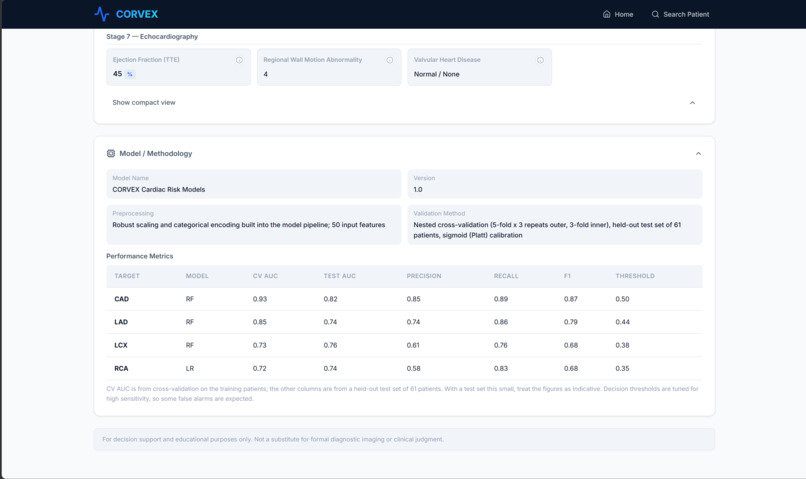Click the CV AUC column header
Screen dimensions: 806x479
(265, 276)
